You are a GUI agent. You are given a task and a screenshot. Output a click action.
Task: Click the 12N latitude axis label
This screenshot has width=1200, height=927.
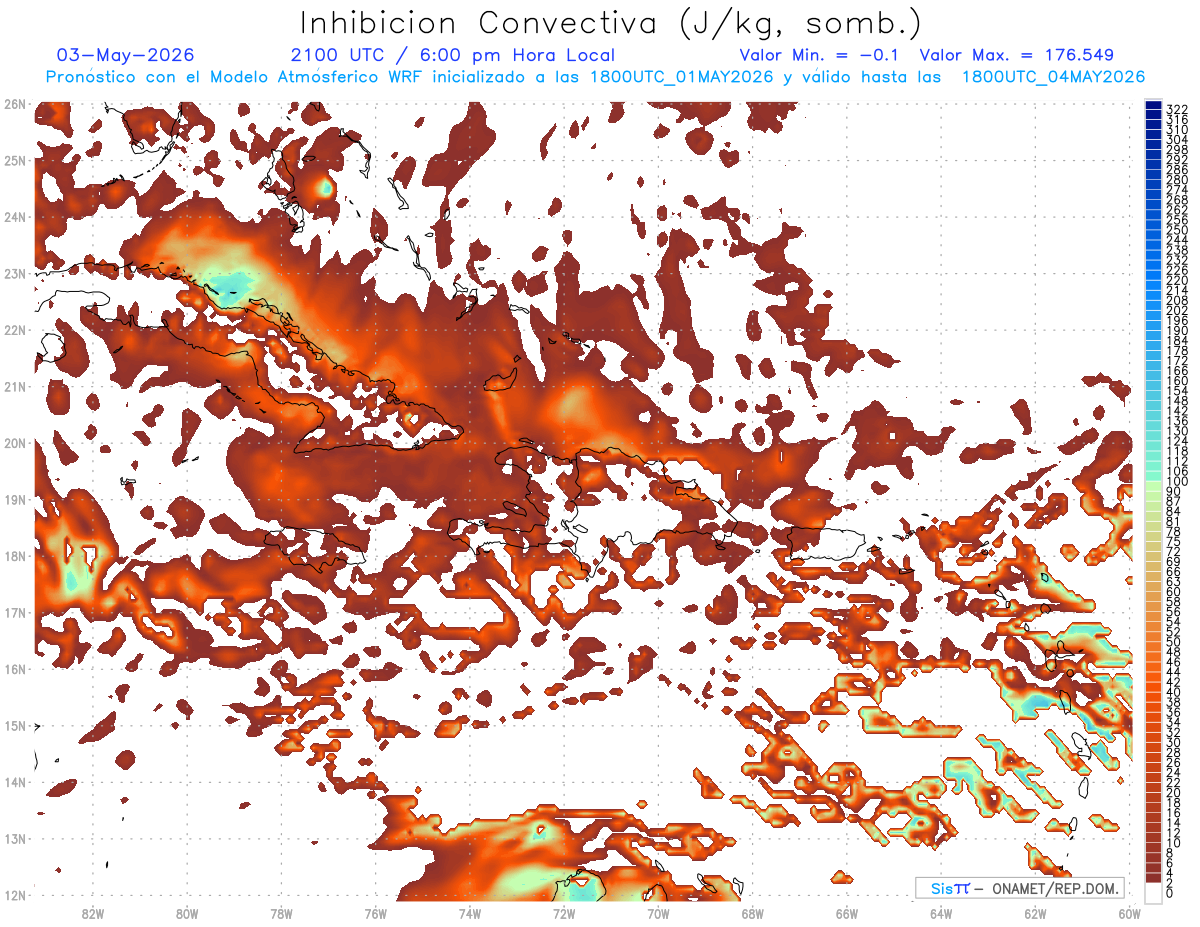click(14, 895)
